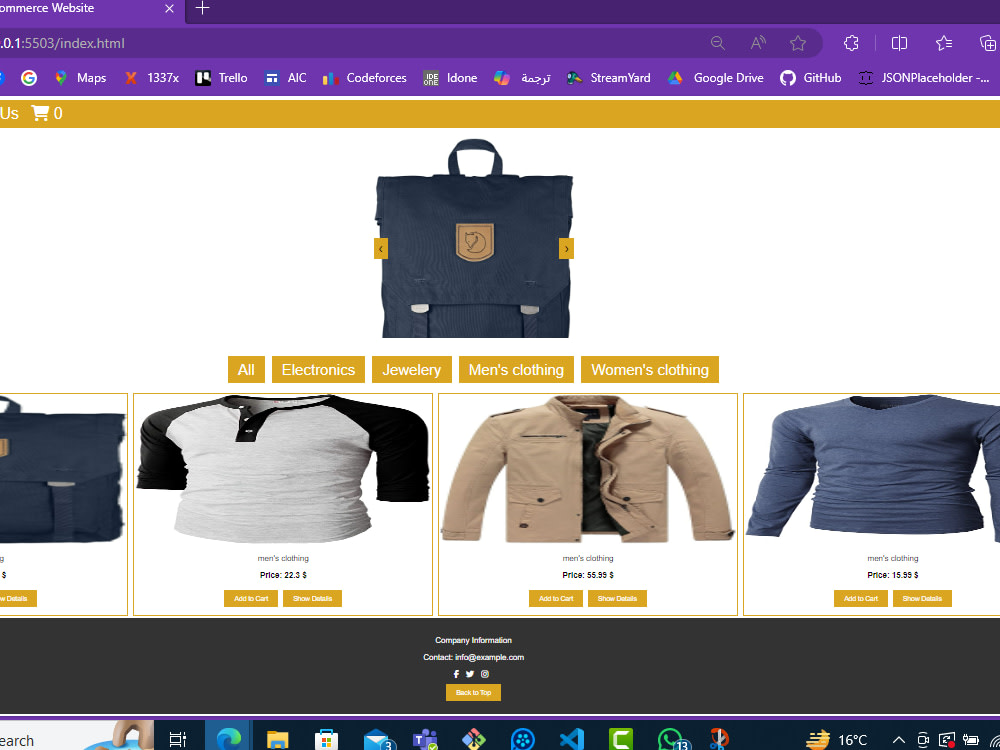Open the shopping cart icon
The image size is (1000, 750).
40,114
